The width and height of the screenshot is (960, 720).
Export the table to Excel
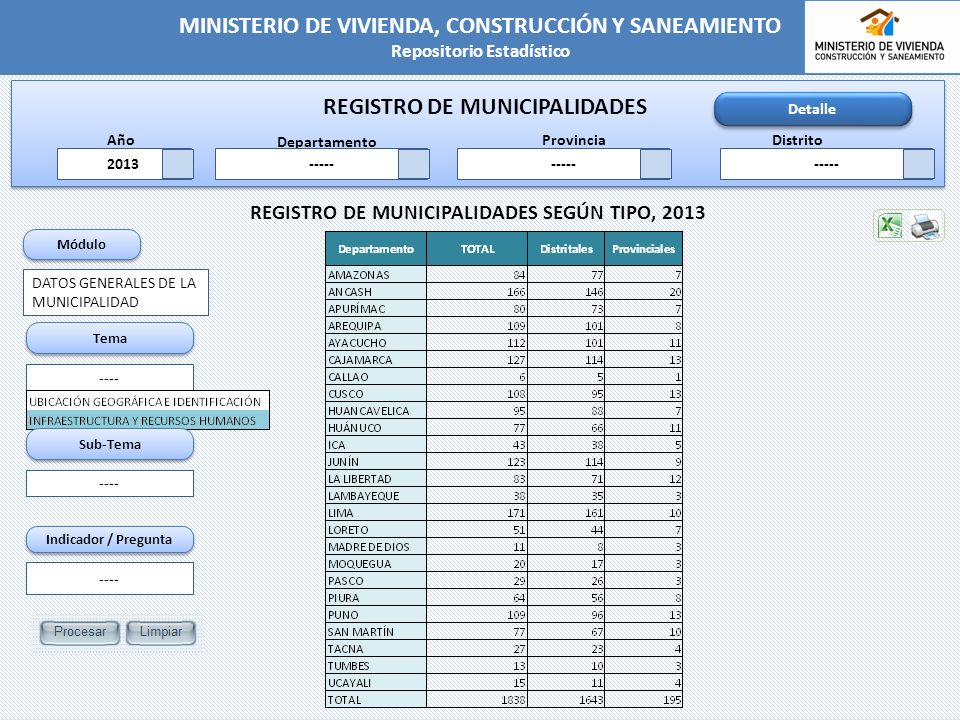(890, 225)
